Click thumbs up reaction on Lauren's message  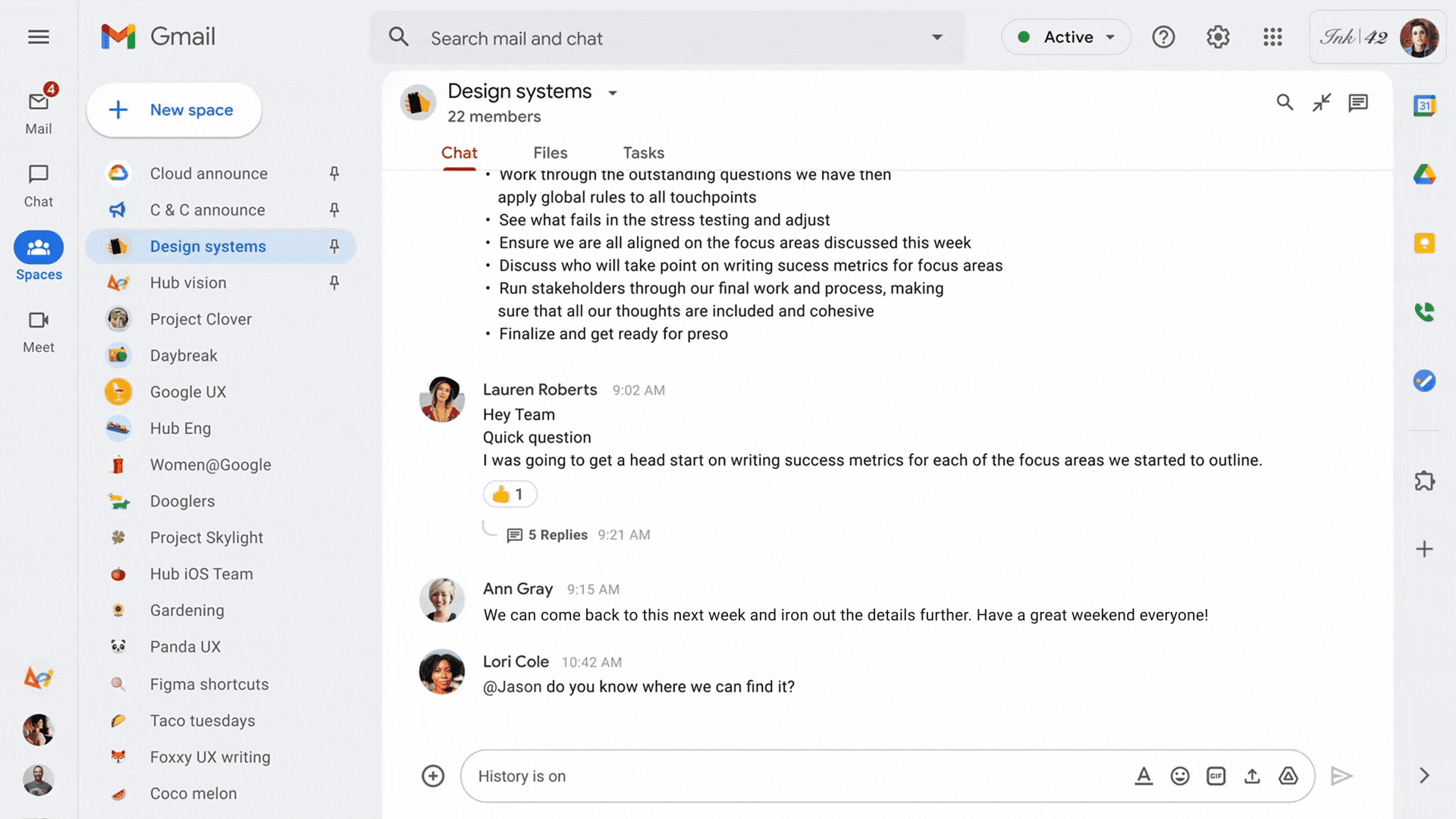tap(507, 493)
